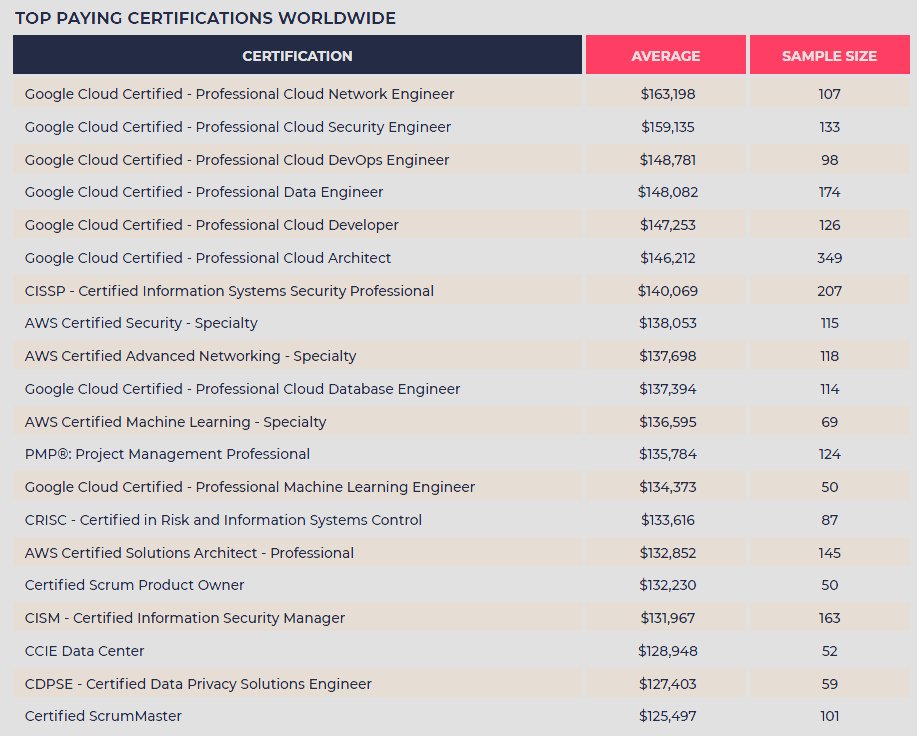Select 'Professional Machine Learning Engineer' row name
This screenshot has width=917, height=736.
point(250,486)
